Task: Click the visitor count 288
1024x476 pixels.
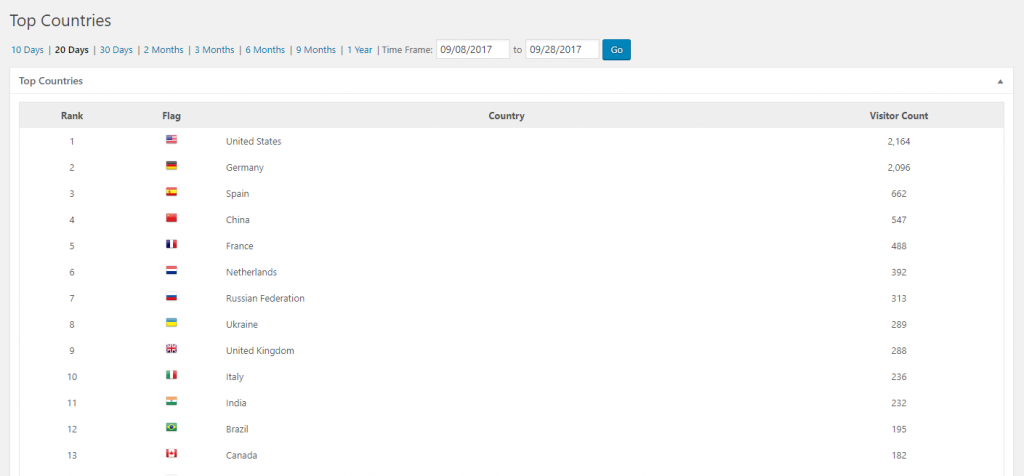Action: tap(899, 350)
